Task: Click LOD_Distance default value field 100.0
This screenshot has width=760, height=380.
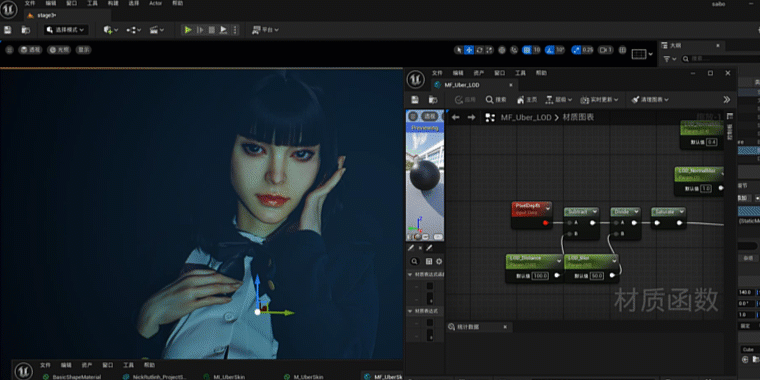Action: [x=540, y=276]
